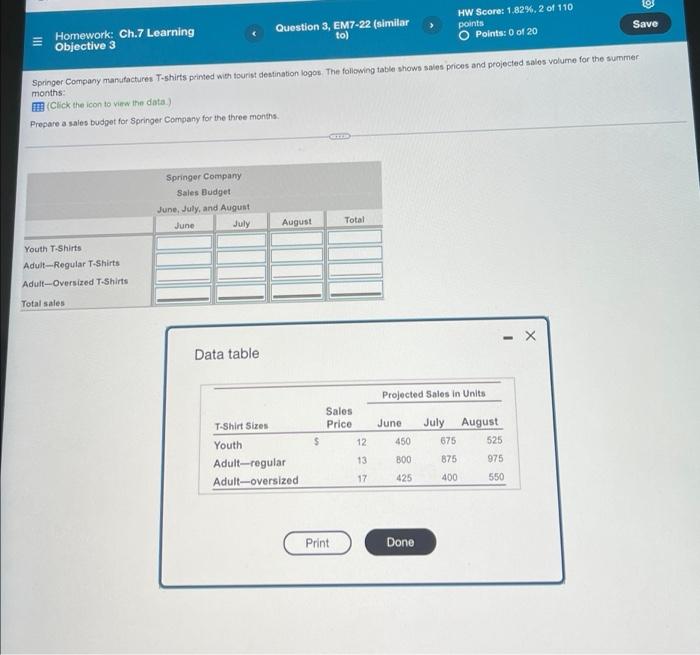Viewport: 700px width, 655px height.
Task: Close the Data table dialog
Action: [x=530, y=336]
